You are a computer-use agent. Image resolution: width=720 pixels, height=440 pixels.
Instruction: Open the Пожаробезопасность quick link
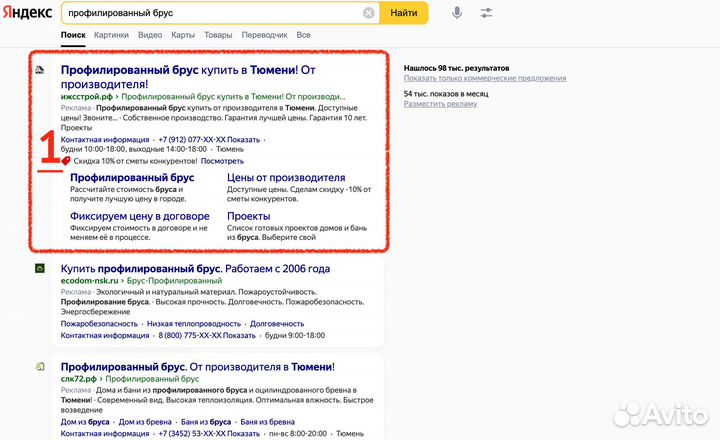click(99, 324)
